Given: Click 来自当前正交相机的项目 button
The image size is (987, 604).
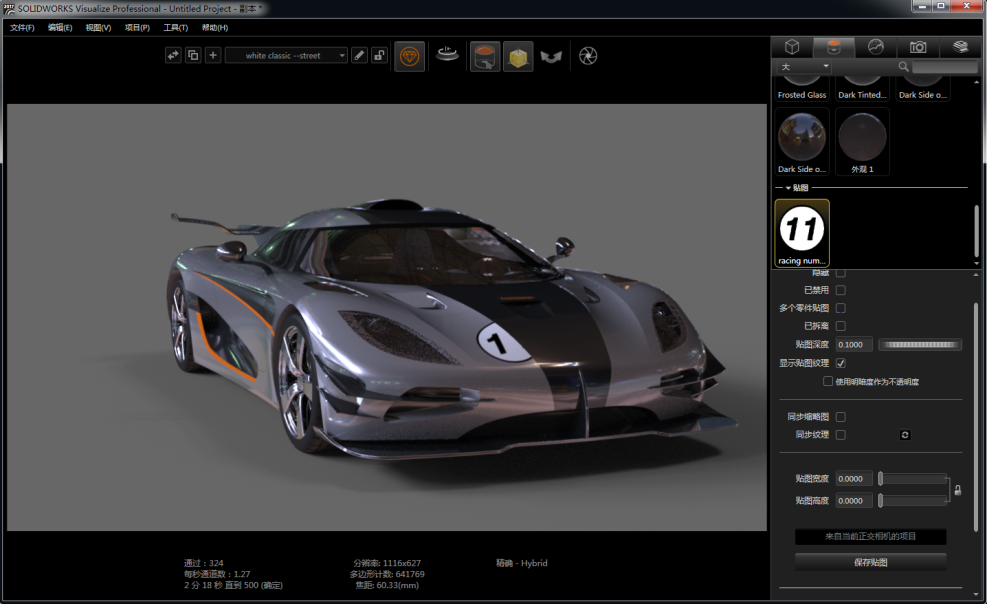Looking at the screenshot, I should (869, 536).
